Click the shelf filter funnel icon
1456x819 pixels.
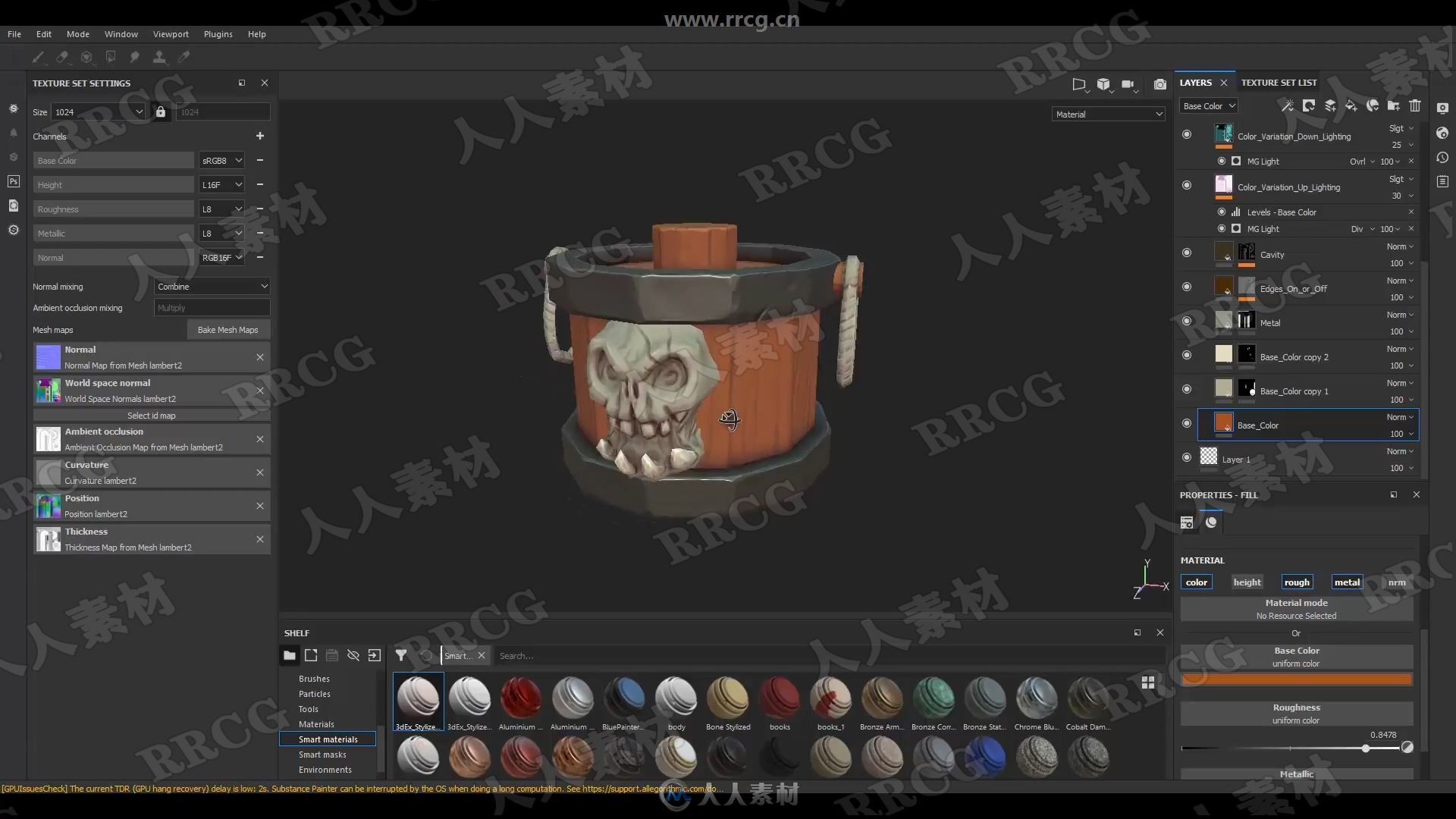click(401, 655)
